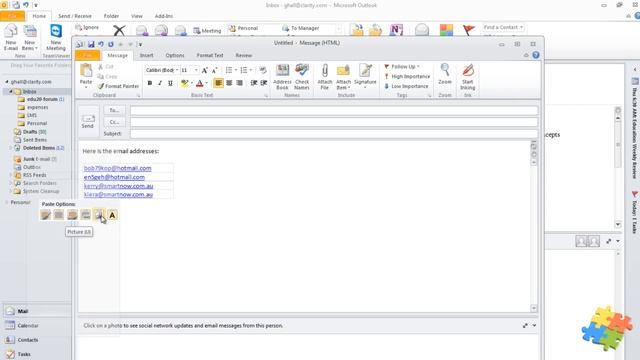This screenshot has width=640, height=360.
Task: Save the message with the floppy disk icon
Action: [x=91, y=44]
